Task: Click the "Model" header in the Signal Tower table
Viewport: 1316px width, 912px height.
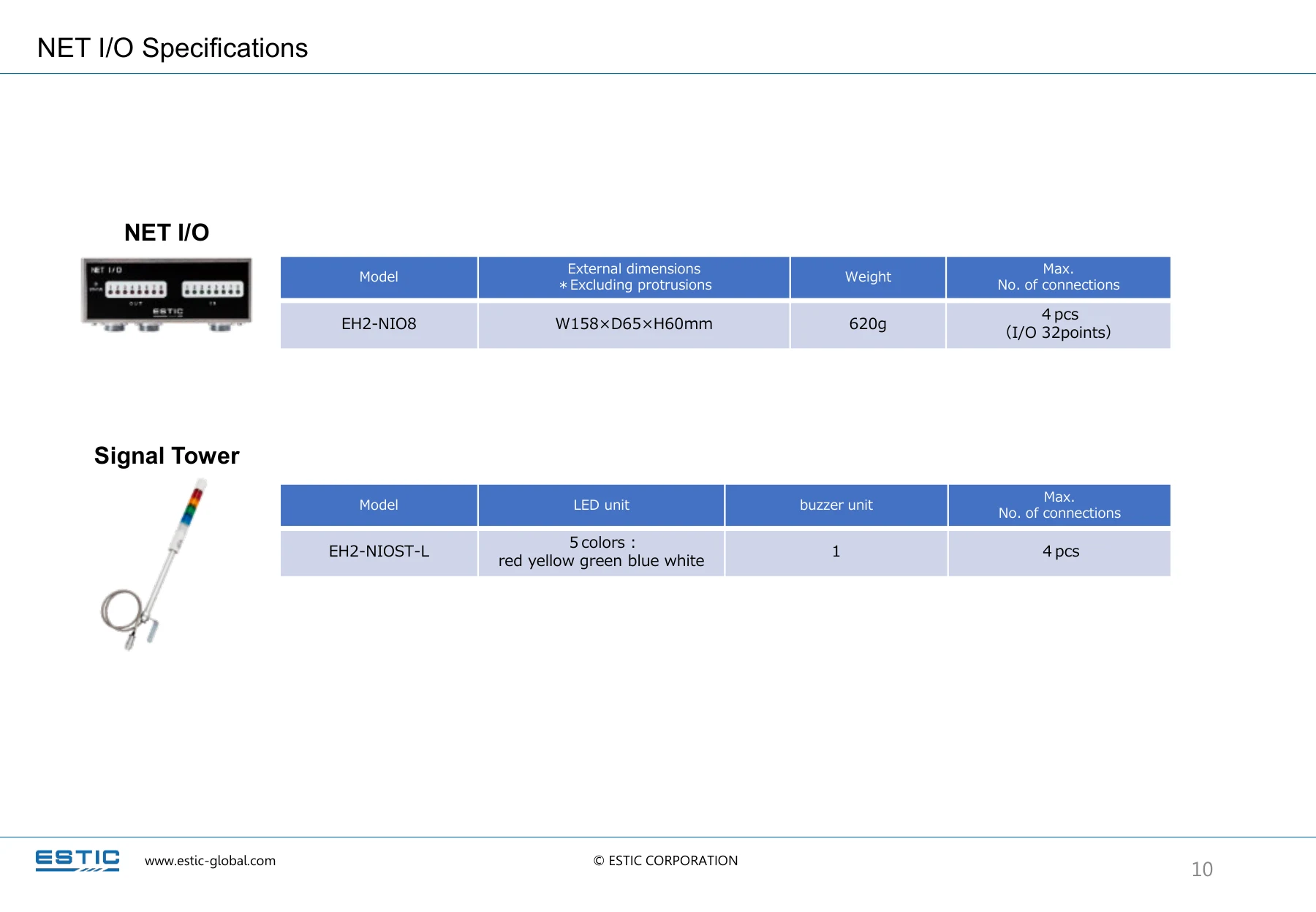Action: 379,505
